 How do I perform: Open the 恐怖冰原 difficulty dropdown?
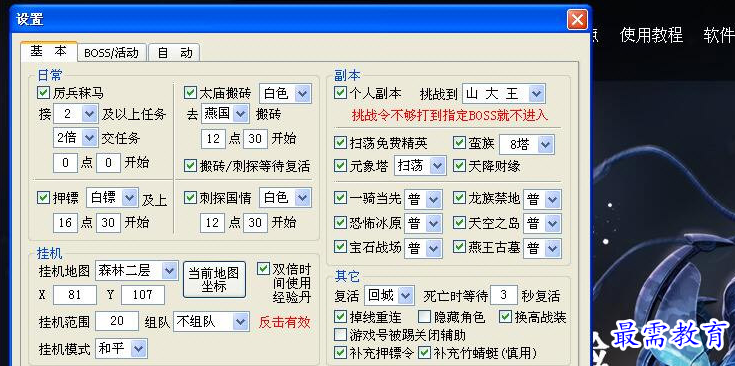click(423, 223)
